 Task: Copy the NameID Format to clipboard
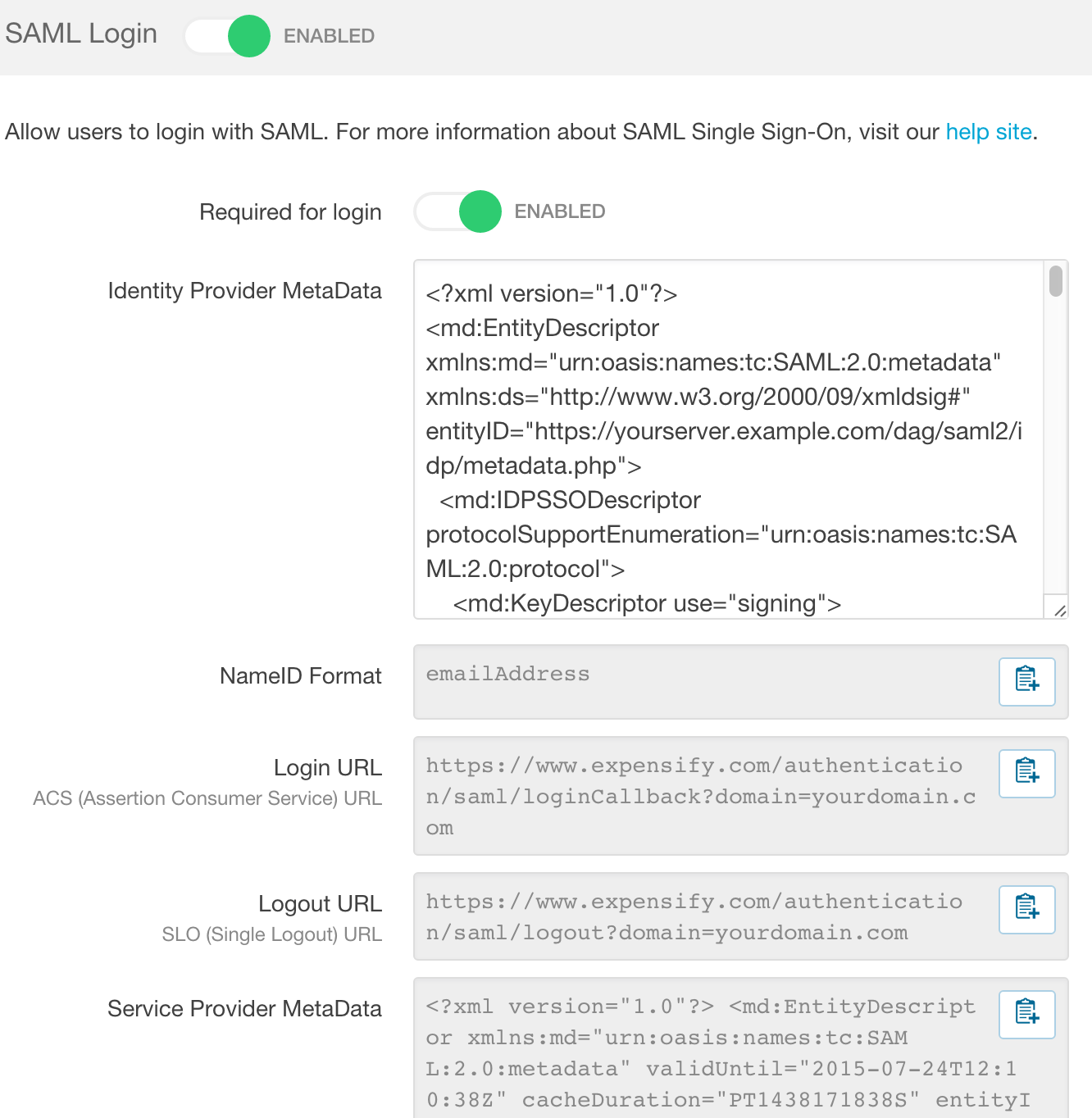click(x=1026, y=682)
